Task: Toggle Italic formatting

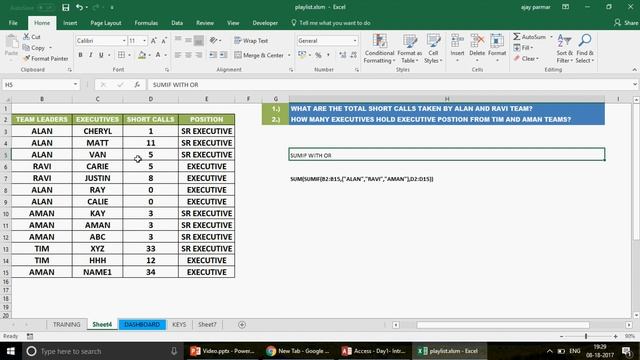Action: click(x=90, y=55)
